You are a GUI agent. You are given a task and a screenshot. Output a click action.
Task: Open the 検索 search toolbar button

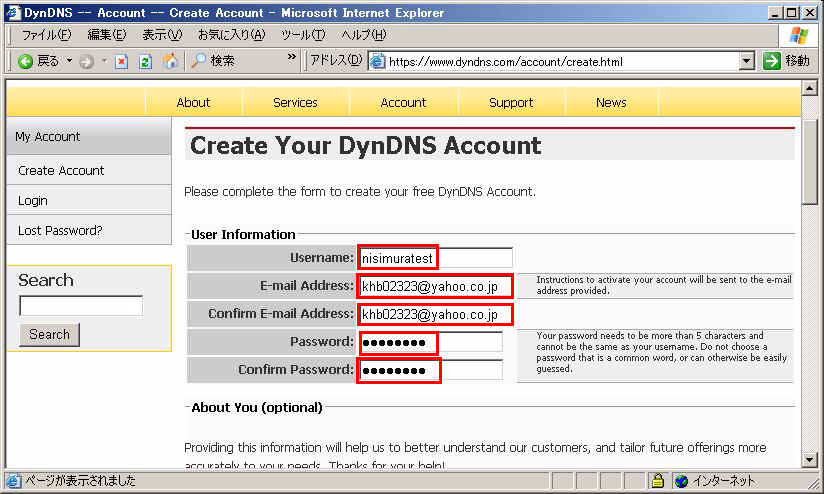(x=213, y=61)
